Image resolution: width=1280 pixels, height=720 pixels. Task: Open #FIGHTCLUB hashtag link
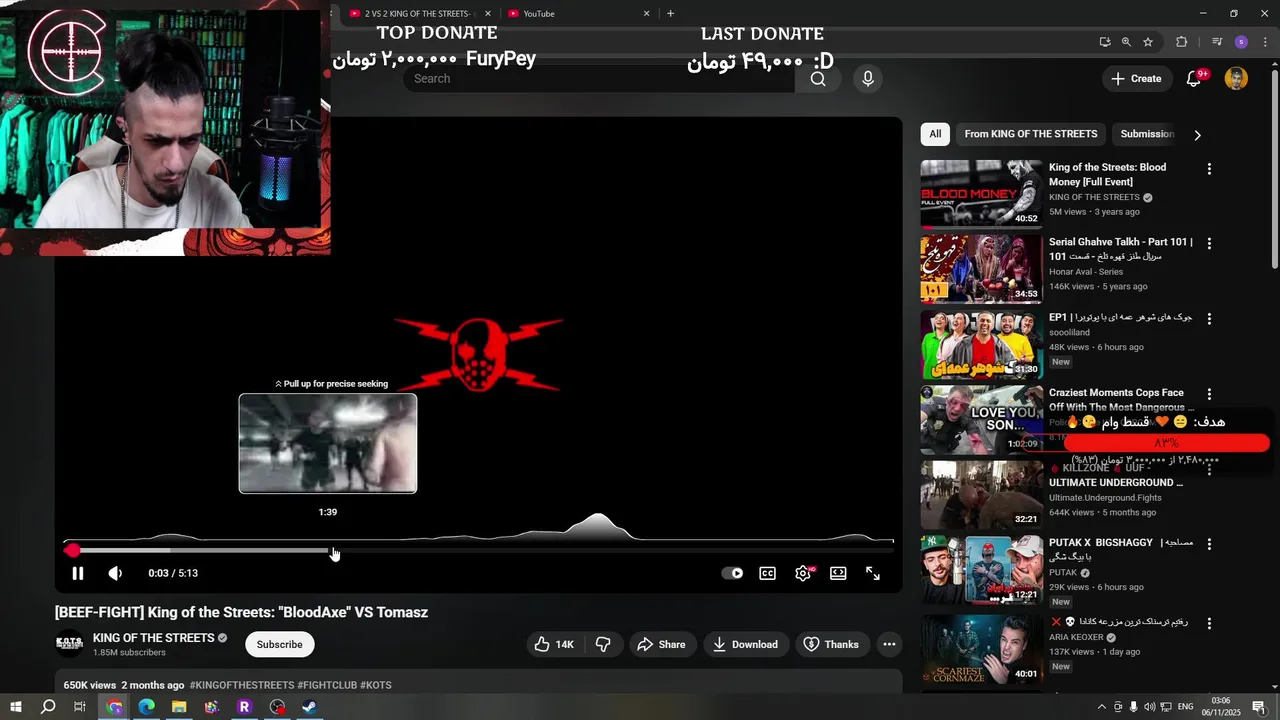click(x=327, y=685)
